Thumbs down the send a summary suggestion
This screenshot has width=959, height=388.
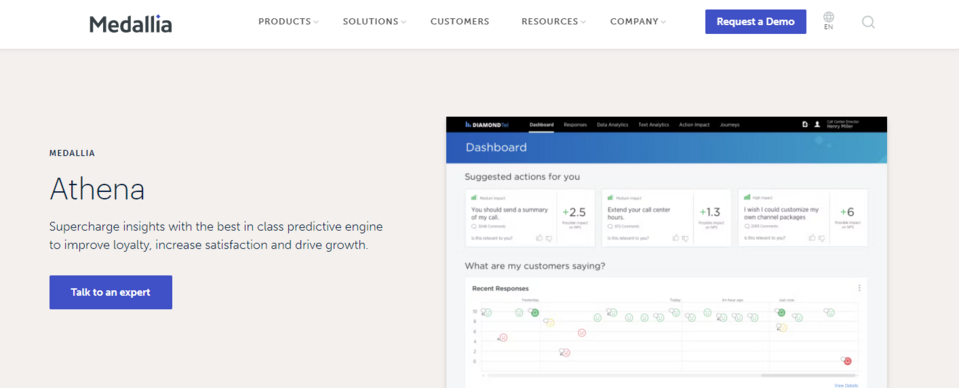[549, 239]
